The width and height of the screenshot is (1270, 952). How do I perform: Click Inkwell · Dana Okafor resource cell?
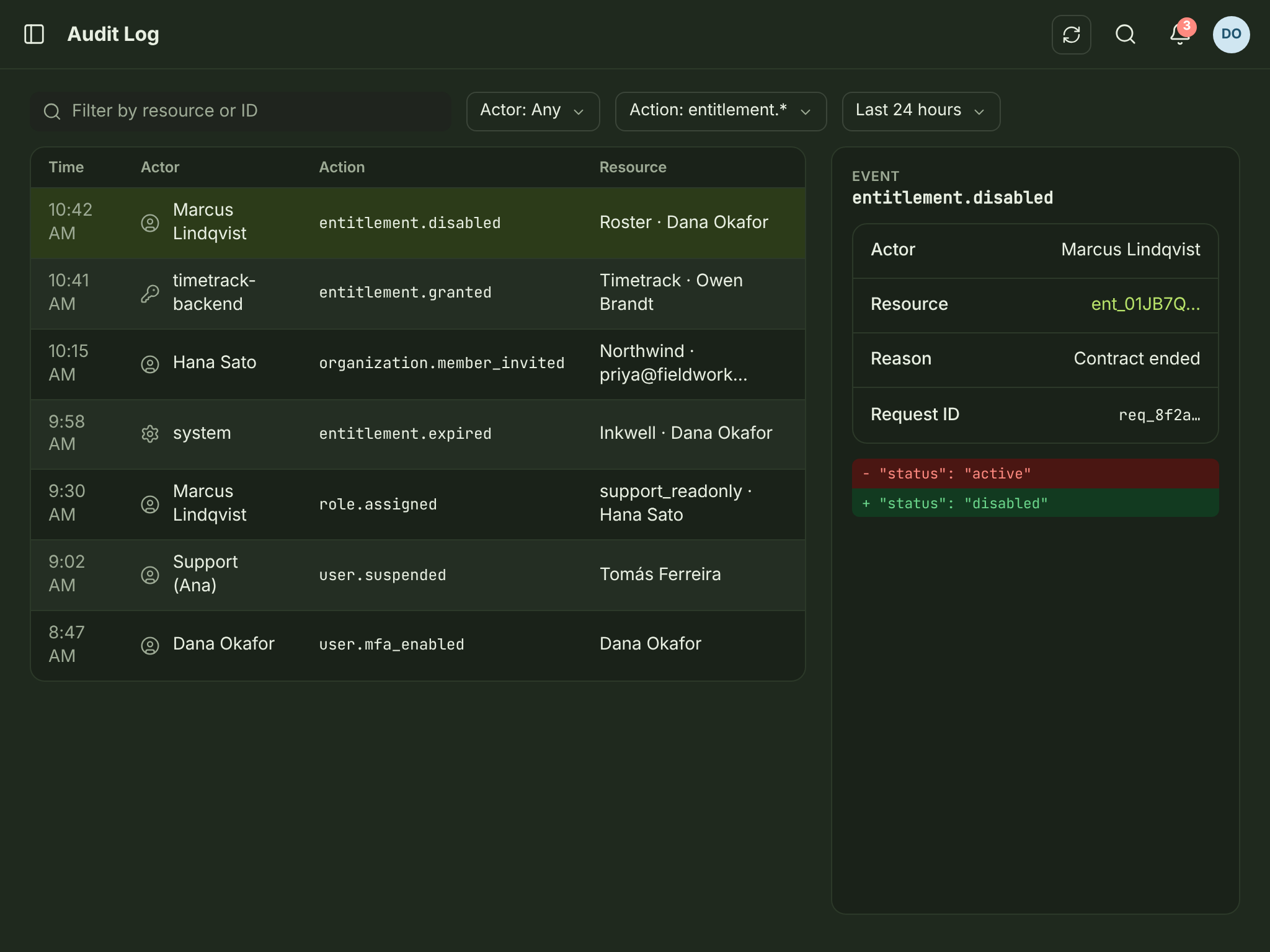pos(686,433)
